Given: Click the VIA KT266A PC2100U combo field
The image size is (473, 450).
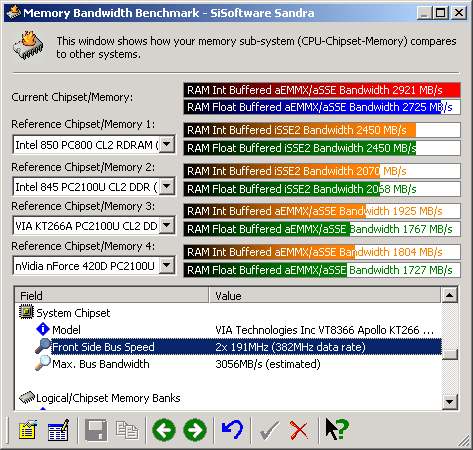Looking at the screenshot, I should (x=94, y=226).
